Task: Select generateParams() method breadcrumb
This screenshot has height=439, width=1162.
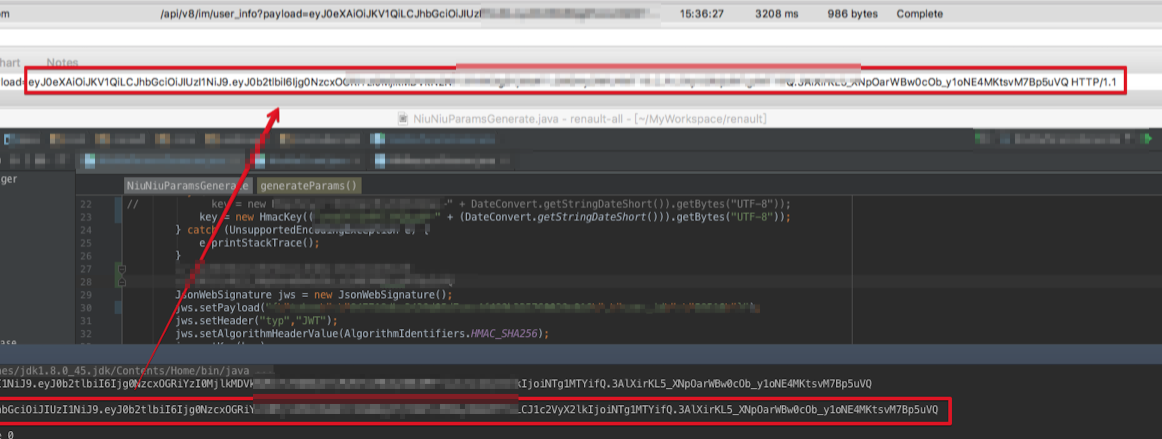Action: 309,185
